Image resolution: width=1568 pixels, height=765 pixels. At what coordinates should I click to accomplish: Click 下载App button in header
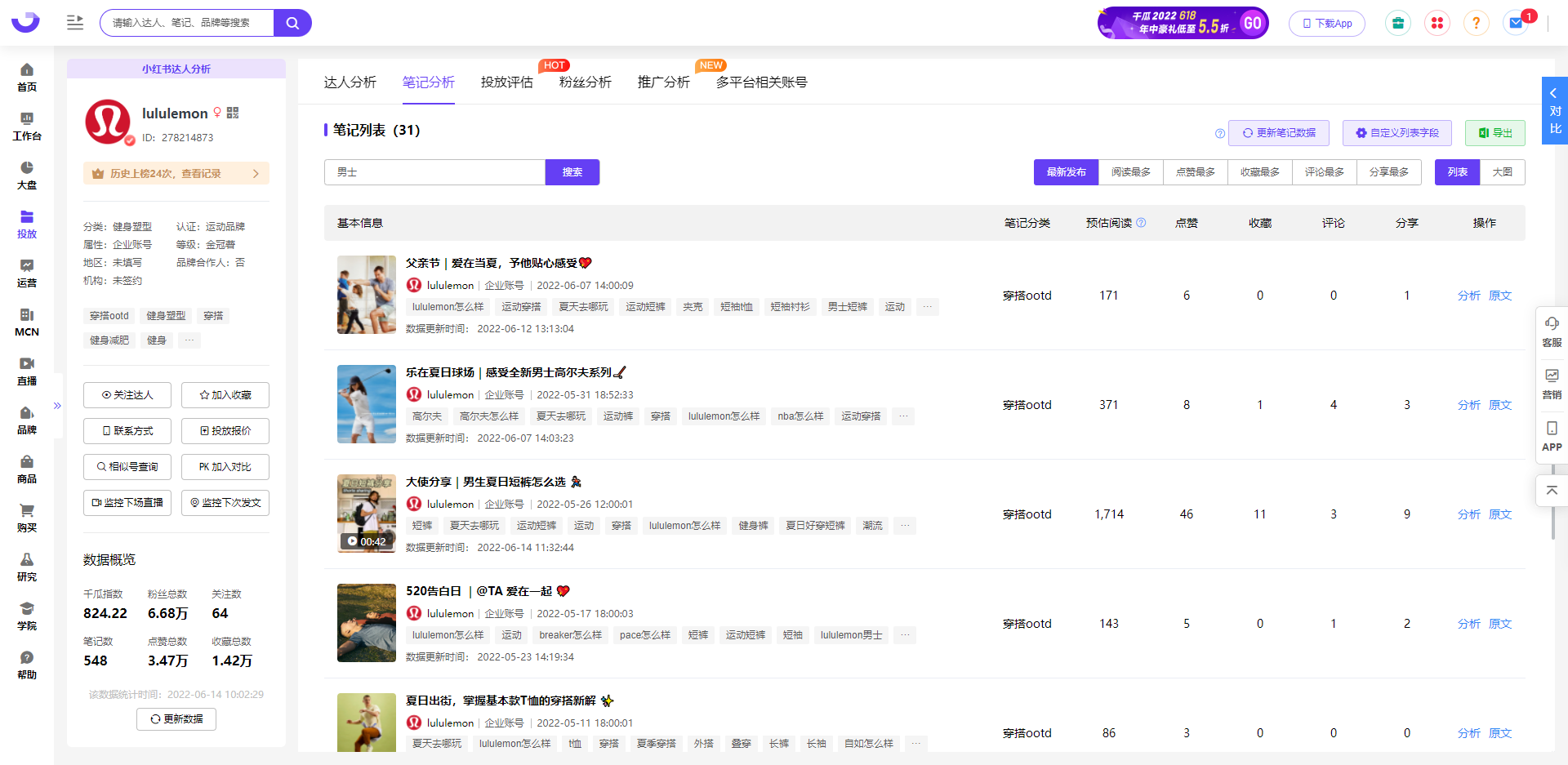pyautogui.click(x=1327, y=23)
